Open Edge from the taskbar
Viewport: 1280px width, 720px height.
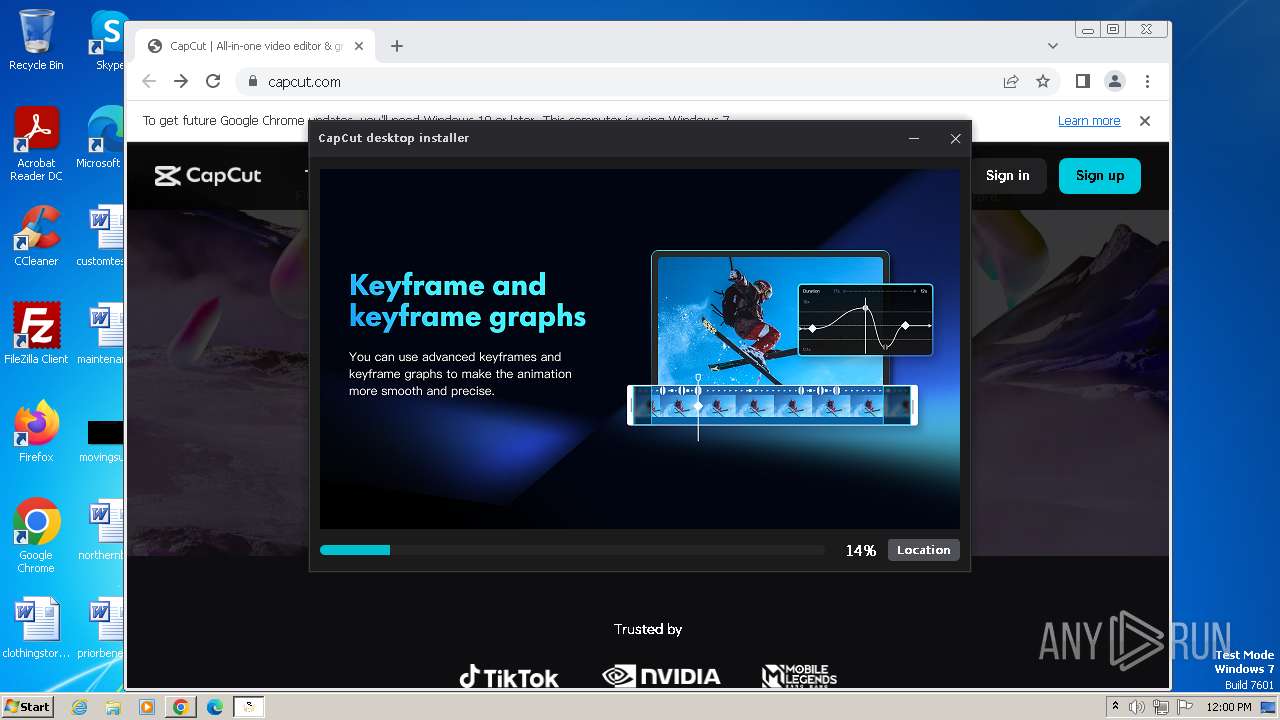coord(215,707)
